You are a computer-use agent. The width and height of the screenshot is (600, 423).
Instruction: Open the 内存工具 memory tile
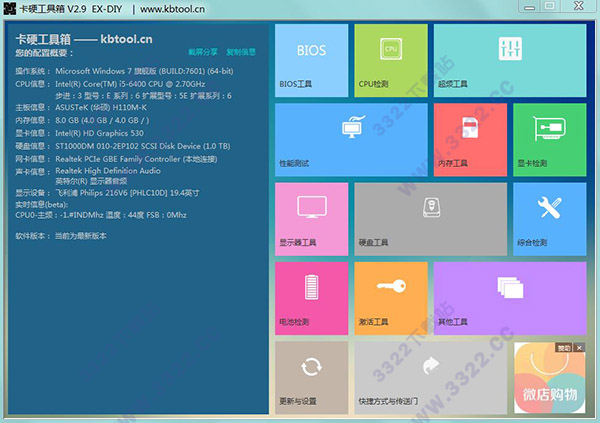pos(470,140)
